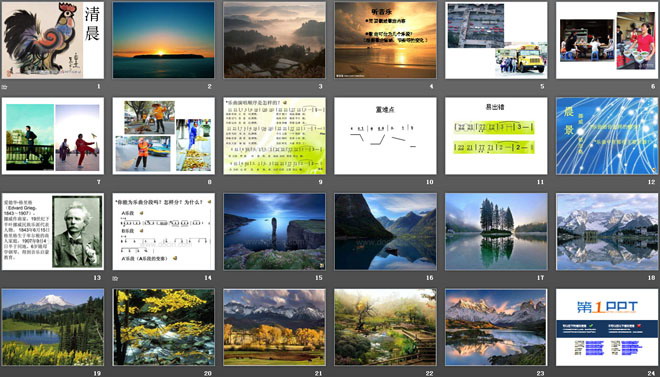Pick slide 9 with green music score
Image resolution: width=660 pixels, height=377 pixels.
point(274,136)
